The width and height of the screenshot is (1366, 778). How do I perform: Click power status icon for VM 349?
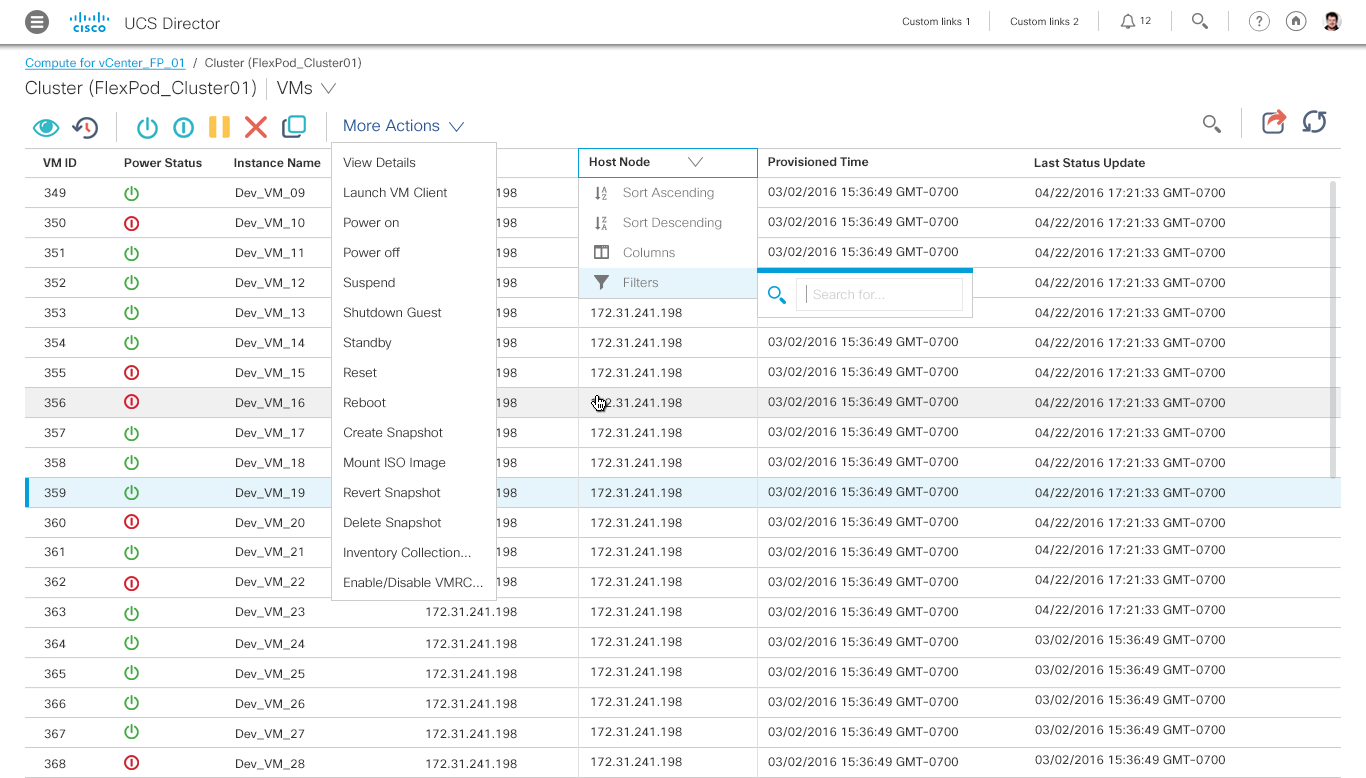pos(131,193)
